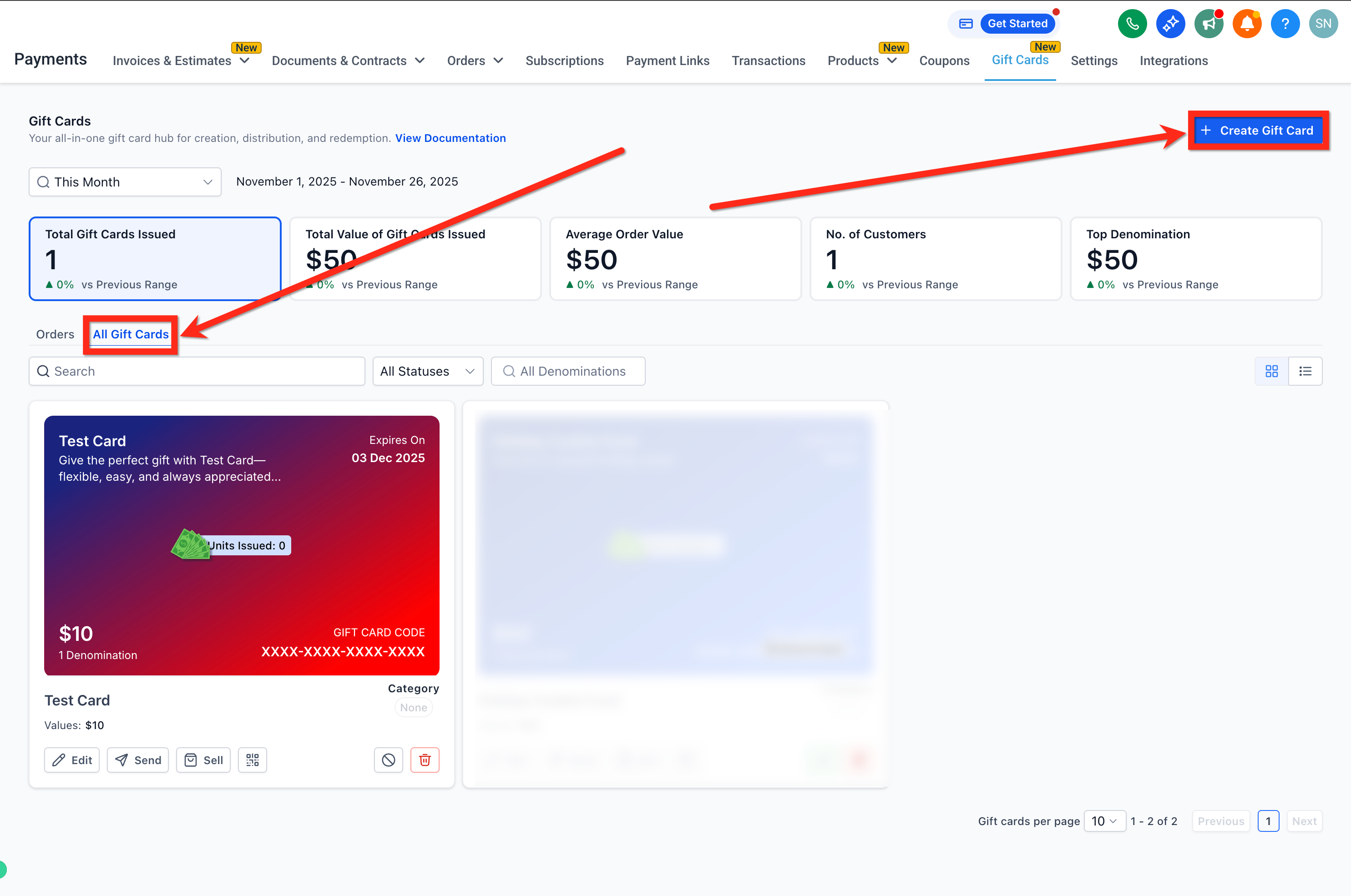Click the None category tag
Image resolution: width=1351 pixels, height=896 pixels.
pyautogui.click(x=413, y=707)
